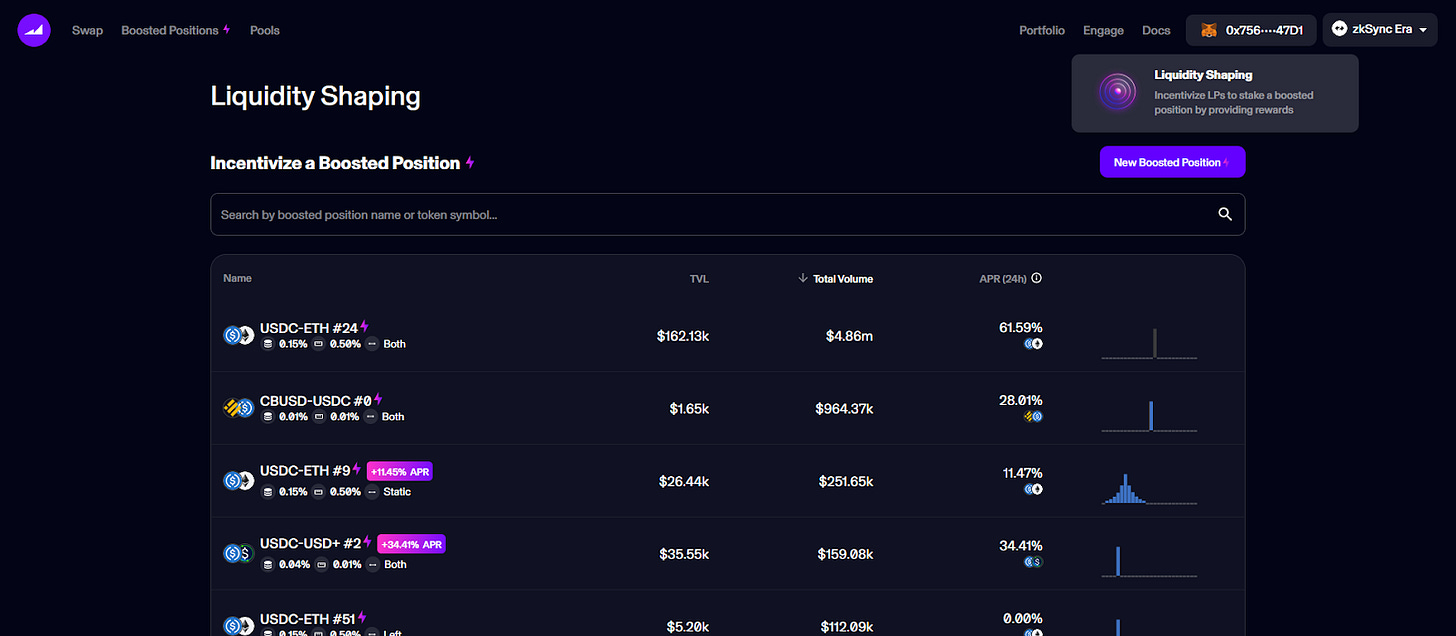
Task: Click the lightning icon after the Incentivize heading
Action: tap(470, 162)
